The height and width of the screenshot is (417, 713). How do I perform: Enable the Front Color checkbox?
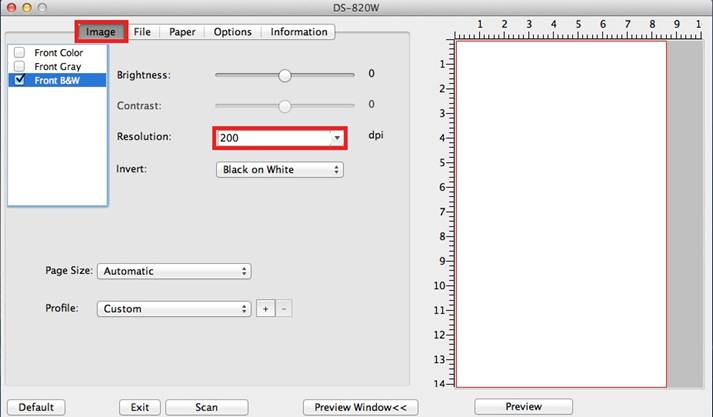[x=19, y=52]
